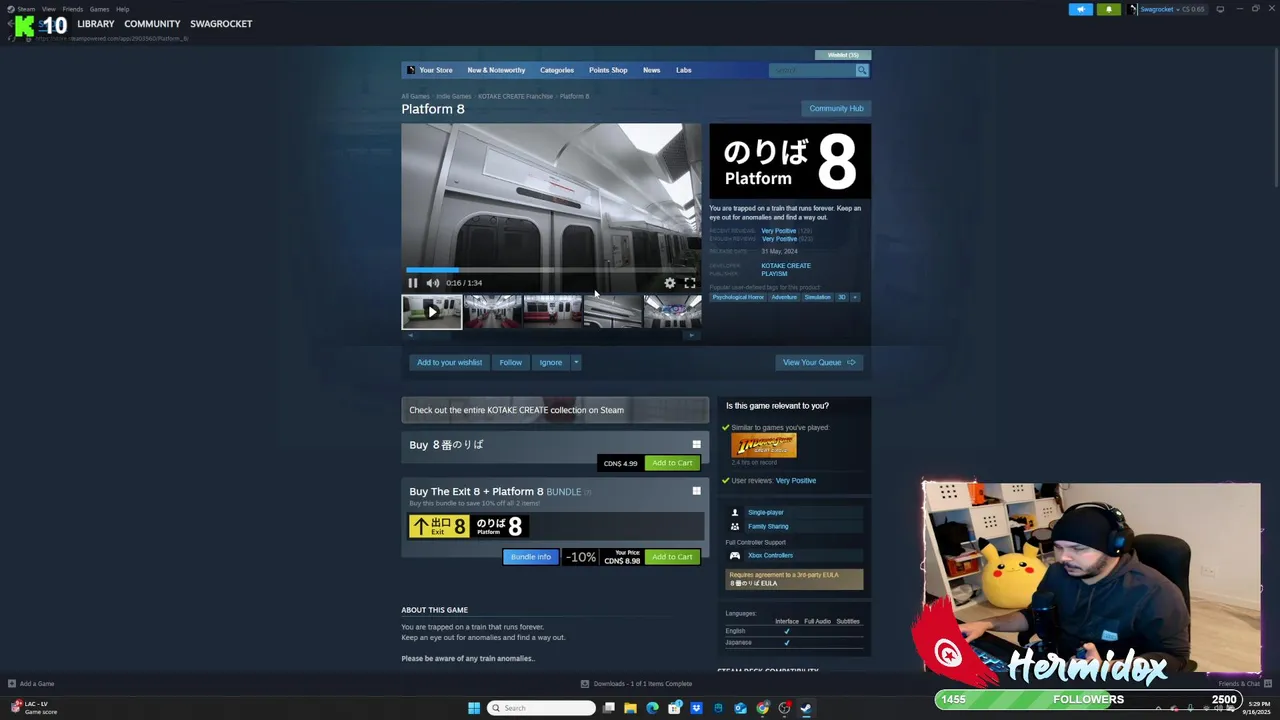Mute the trailer volume speaker icon
1280x720 pixels.
click(433, 283)
